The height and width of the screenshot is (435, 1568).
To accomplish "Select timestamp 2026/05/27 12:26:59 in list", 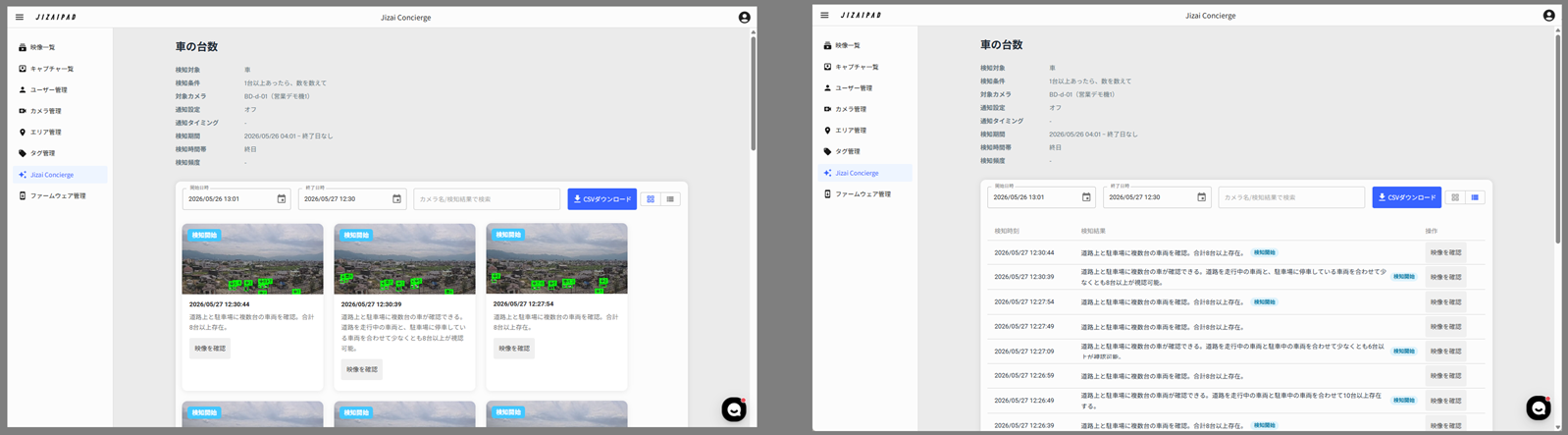I will [x=1024, y=376].
